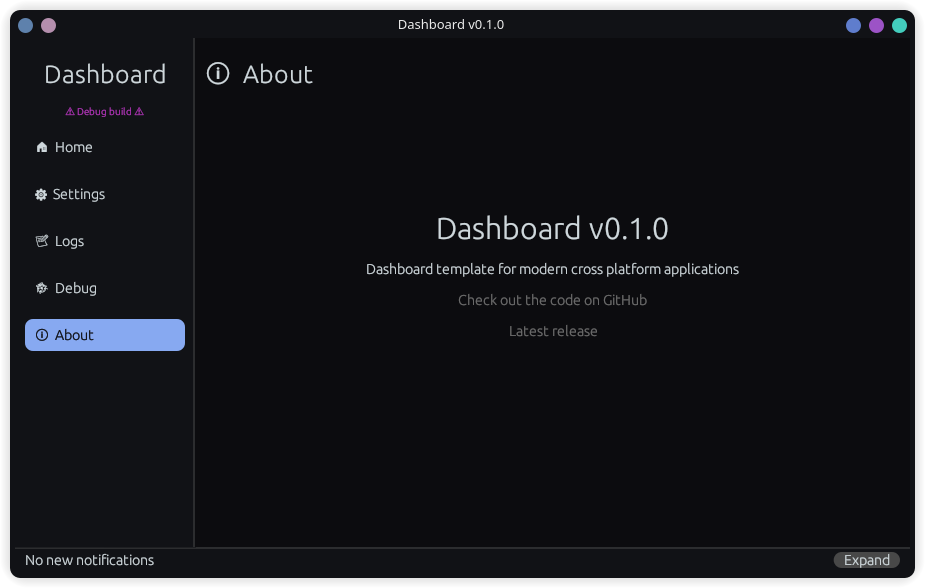Open the Logs page from sidebar
The width and height of the screenshot is (925, 588).
(x=104, y=241)
